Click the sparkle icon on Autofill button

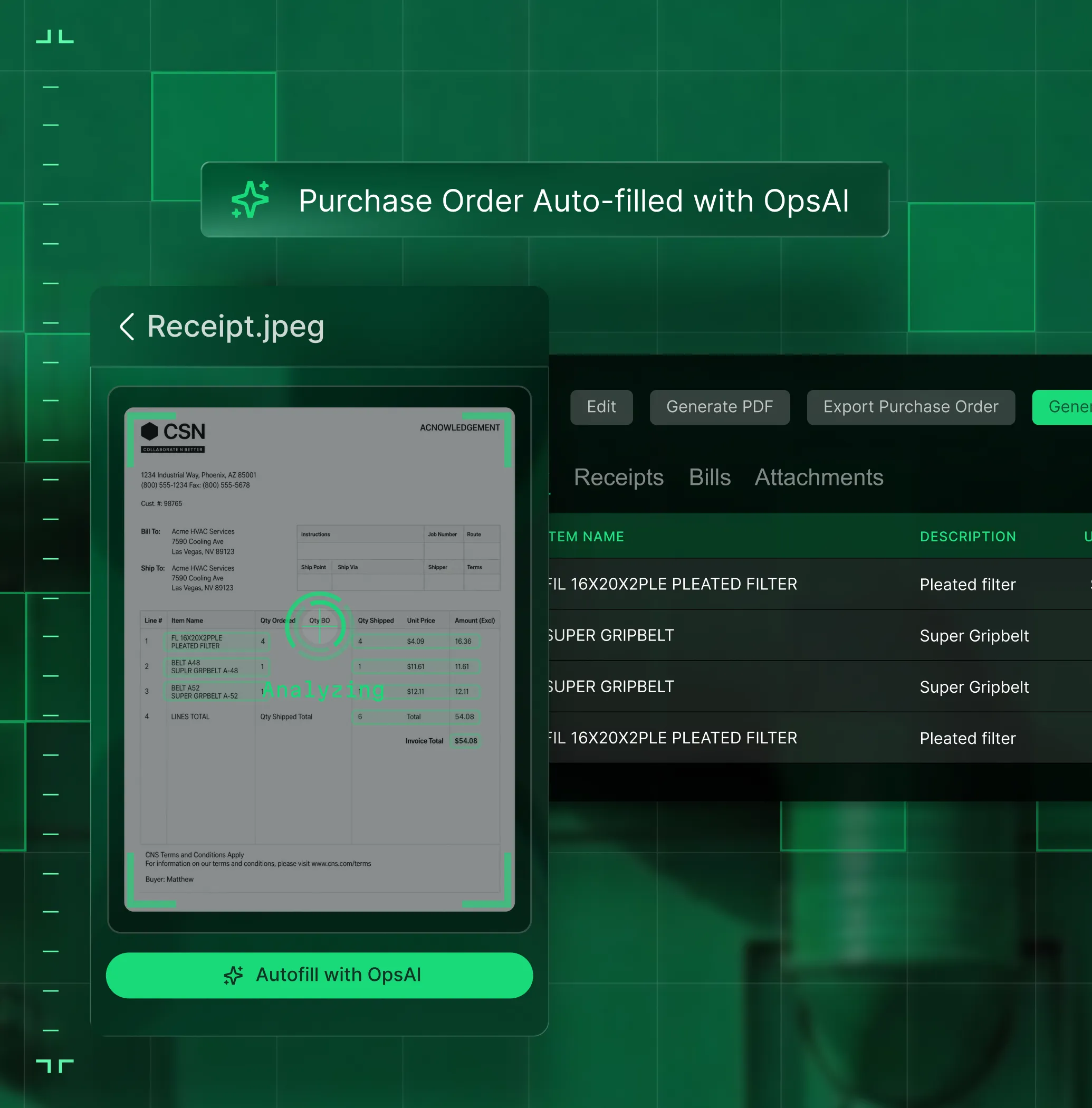coord(233,975)
